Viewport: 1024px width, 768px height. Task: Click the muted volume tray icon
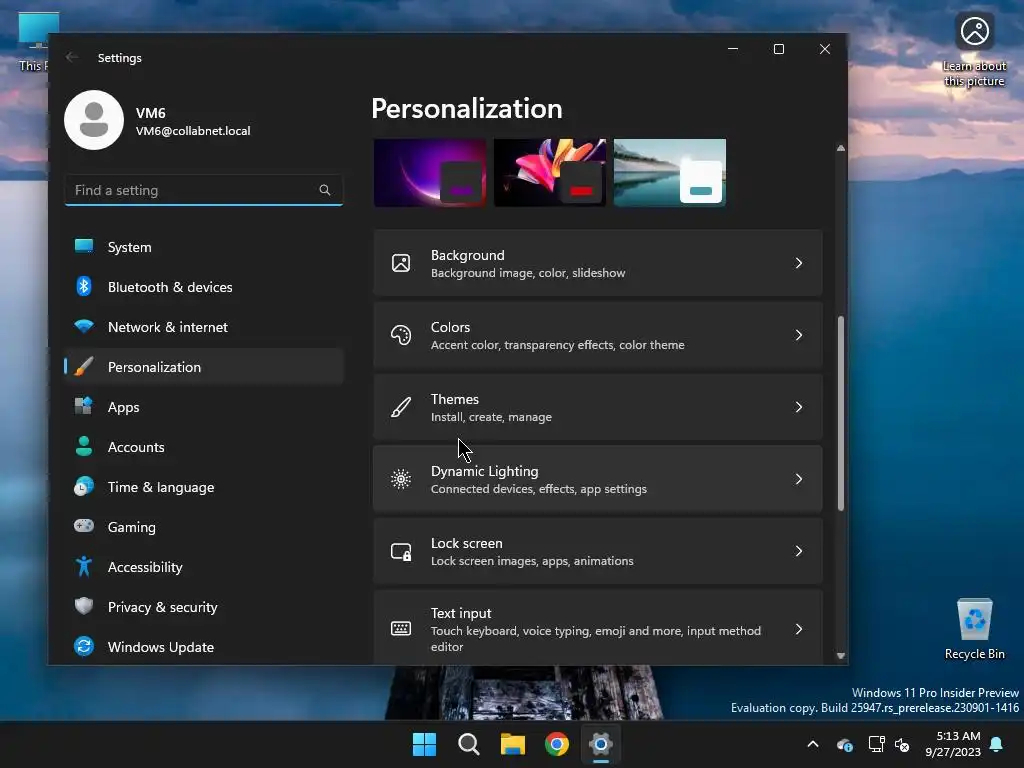(x=902, y=744)
